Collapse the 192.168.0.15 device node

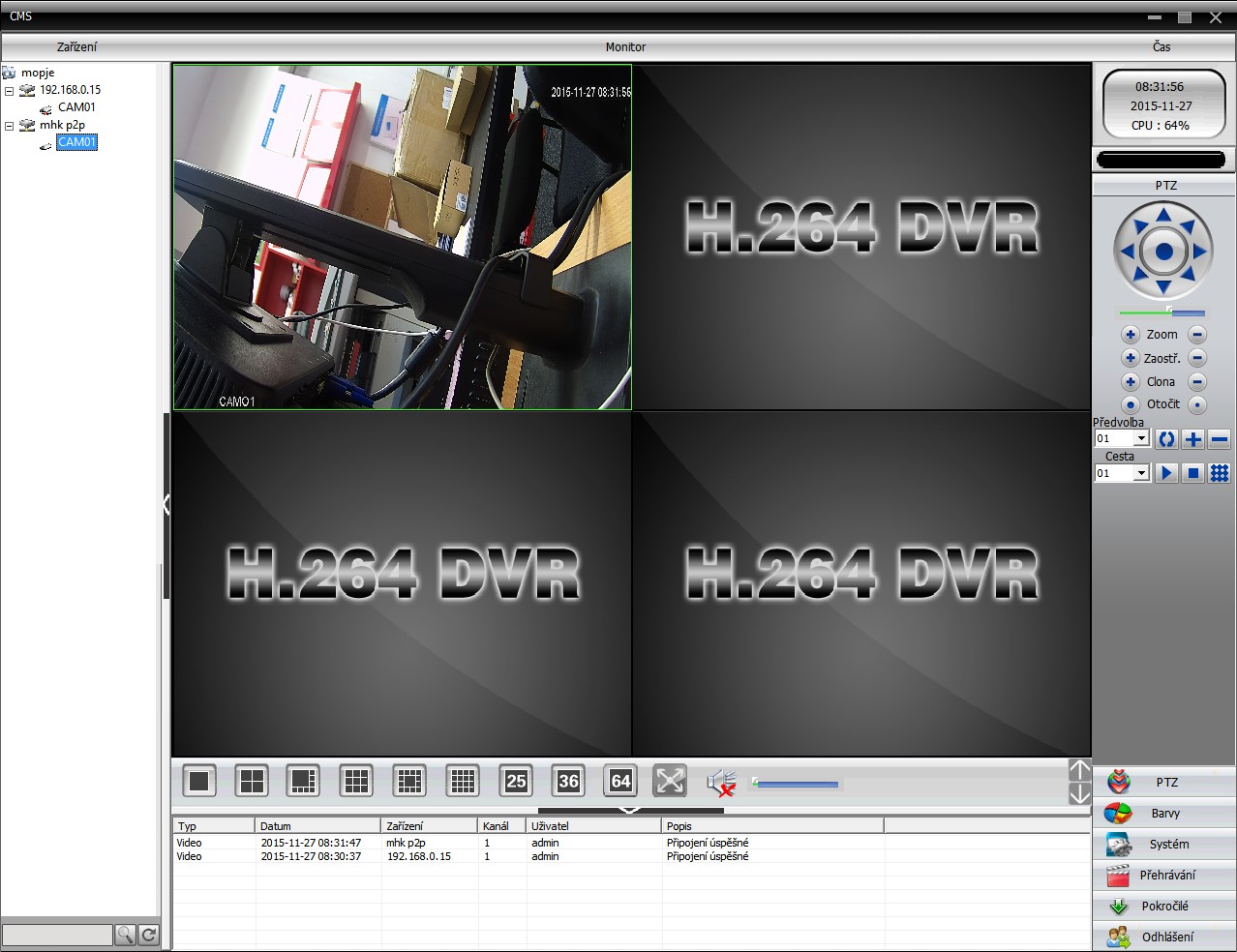pyautogui.click(x=9, y=91)
